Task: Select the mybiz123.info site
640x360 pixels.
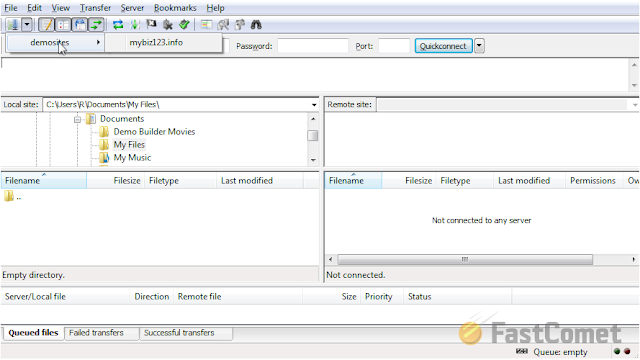Action: (x=163, y=42)
